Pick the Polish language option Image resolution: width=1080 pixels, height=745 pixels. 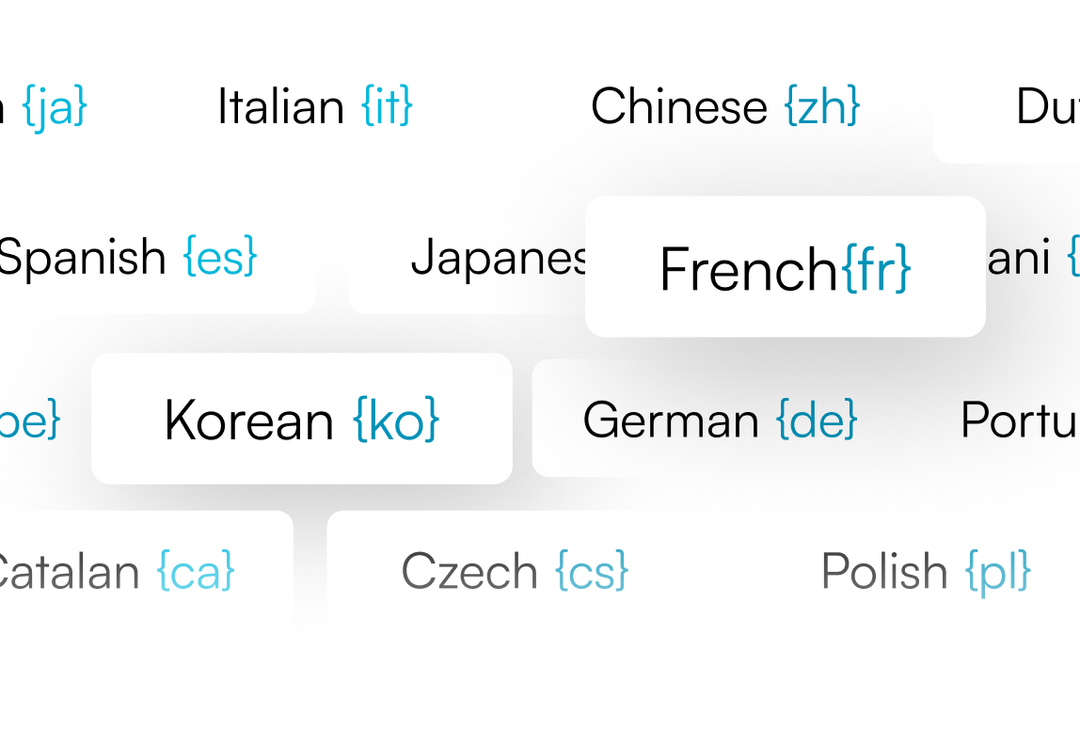[925, 572]
